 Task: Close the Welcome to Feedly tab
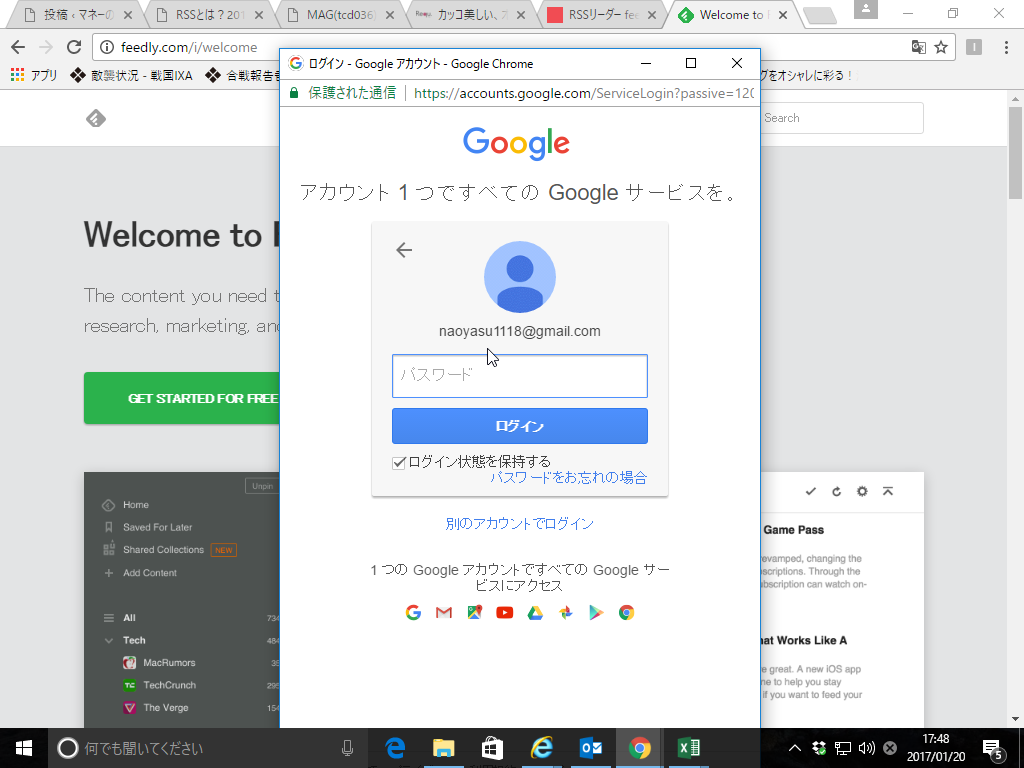click(783, 15)
